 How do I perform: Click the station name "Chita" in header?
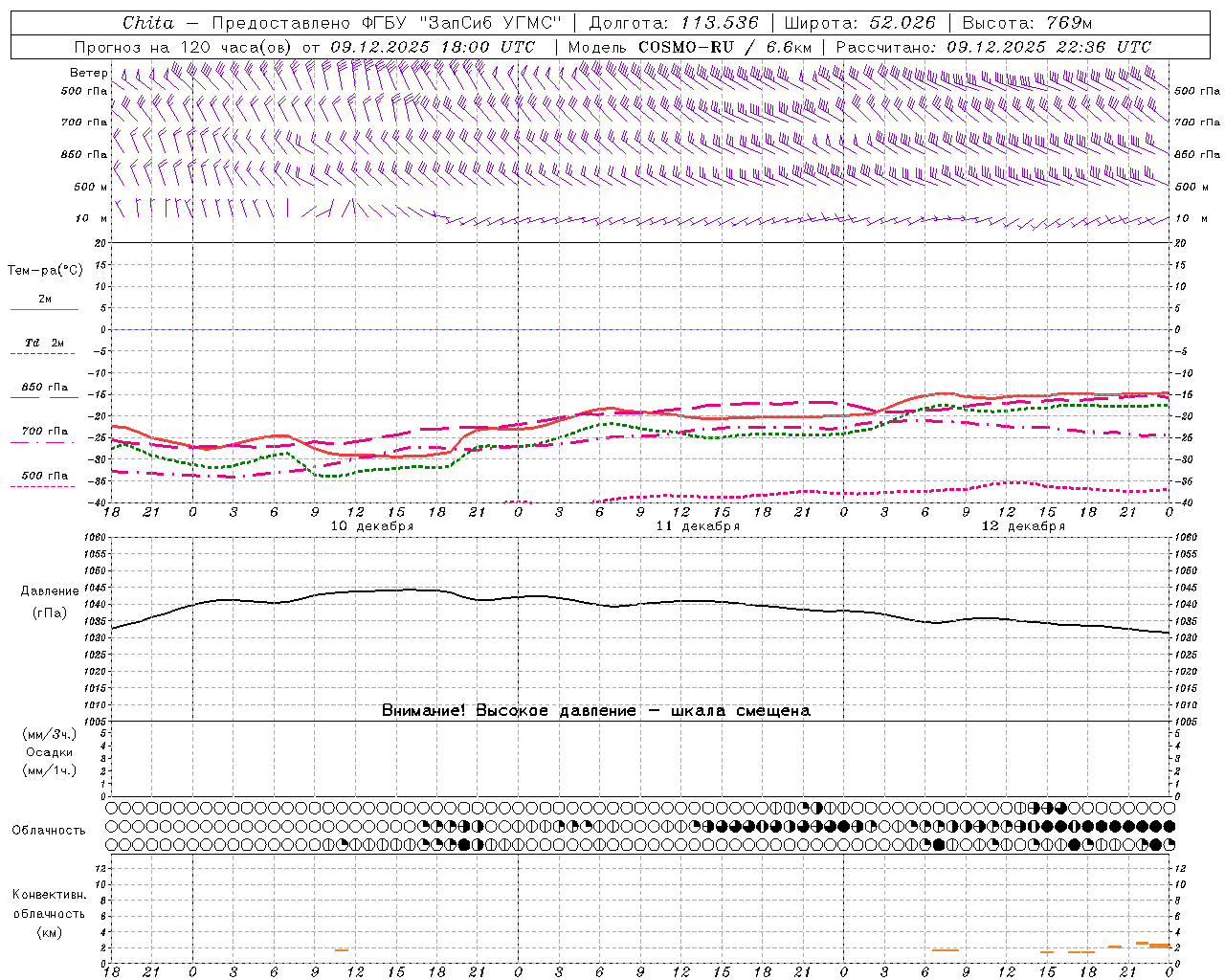[x=148, y=23]
